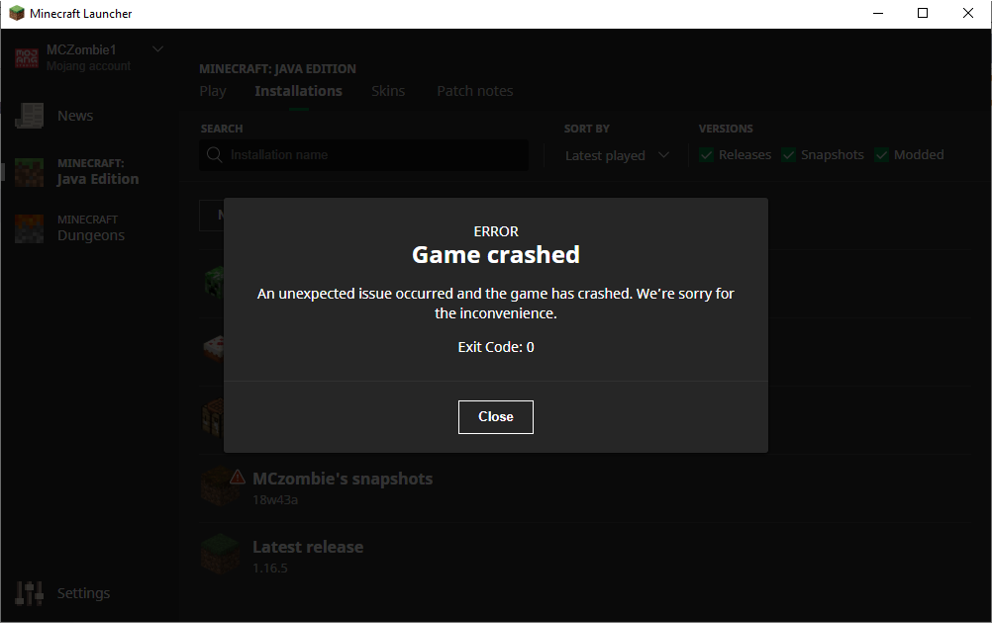The image size is (992, 623).
Task: Disable the Modded versions checkbox
Action: point(881,155)
